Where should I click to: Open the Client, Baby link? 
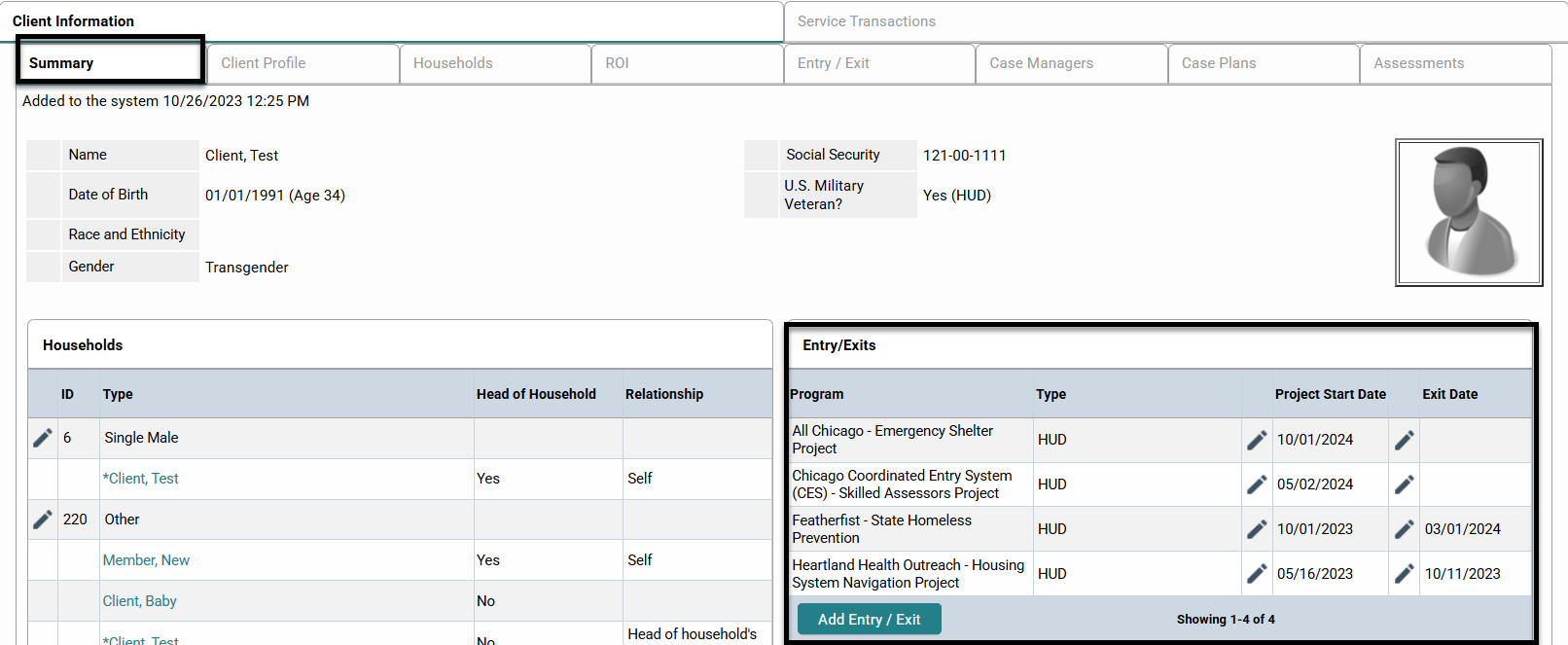coord(140,601)
